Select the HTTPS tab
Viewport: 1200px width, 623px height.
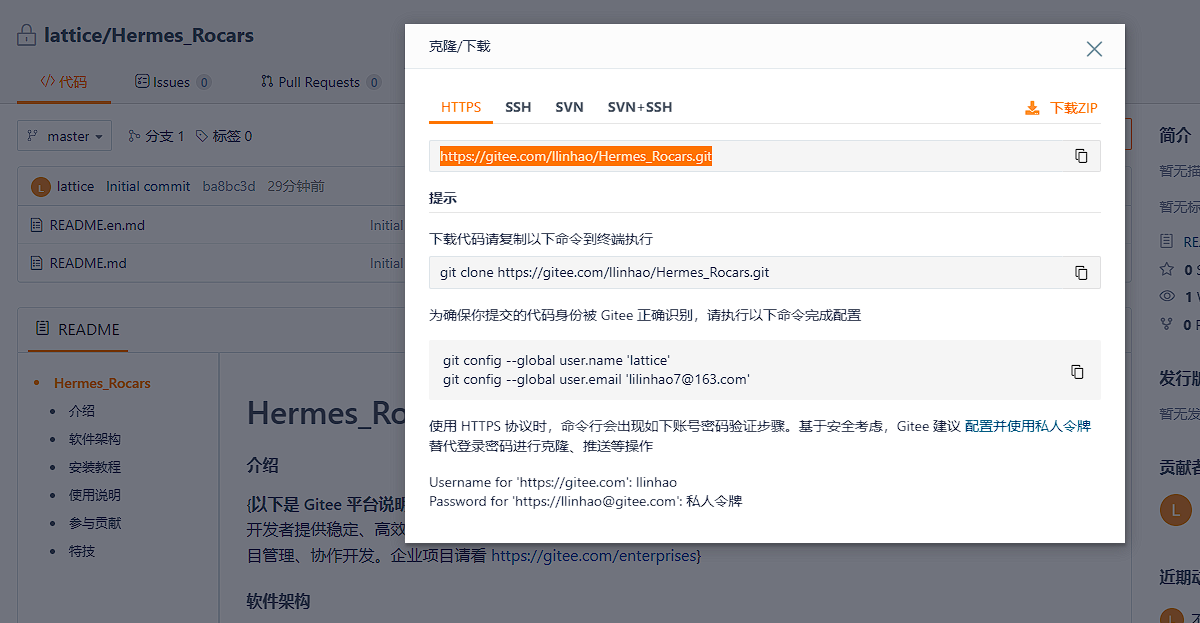click(461, 107)
